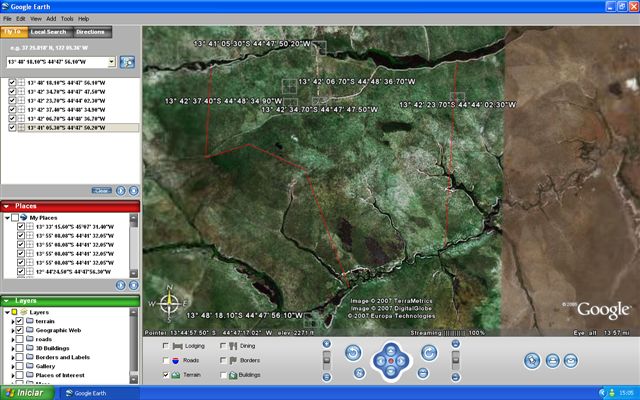Open the Fly To coordinates dropdown arrow

111,62
